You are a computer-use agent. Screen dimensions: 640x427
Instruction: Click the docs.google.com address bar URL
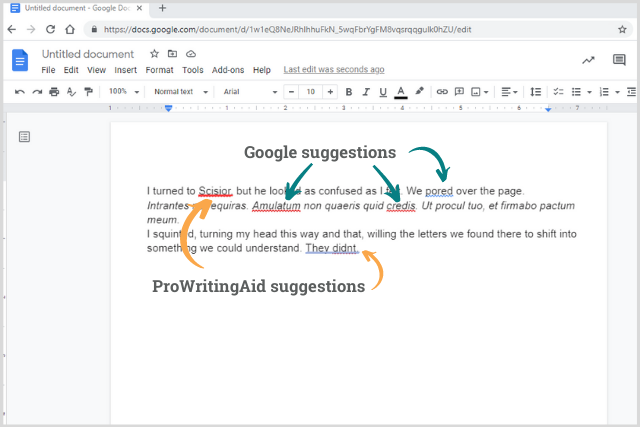click(x=287, y=29)
